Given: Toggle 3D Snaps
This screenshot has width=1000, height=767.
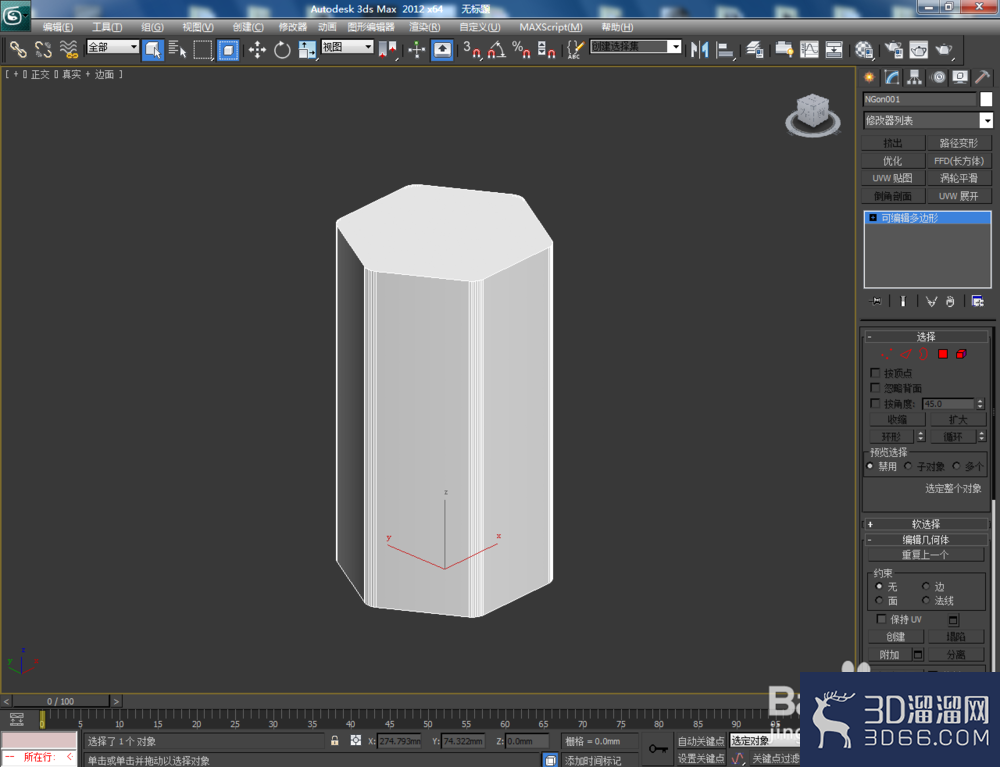Looking at the screenshot, I should tap(472, 49).
